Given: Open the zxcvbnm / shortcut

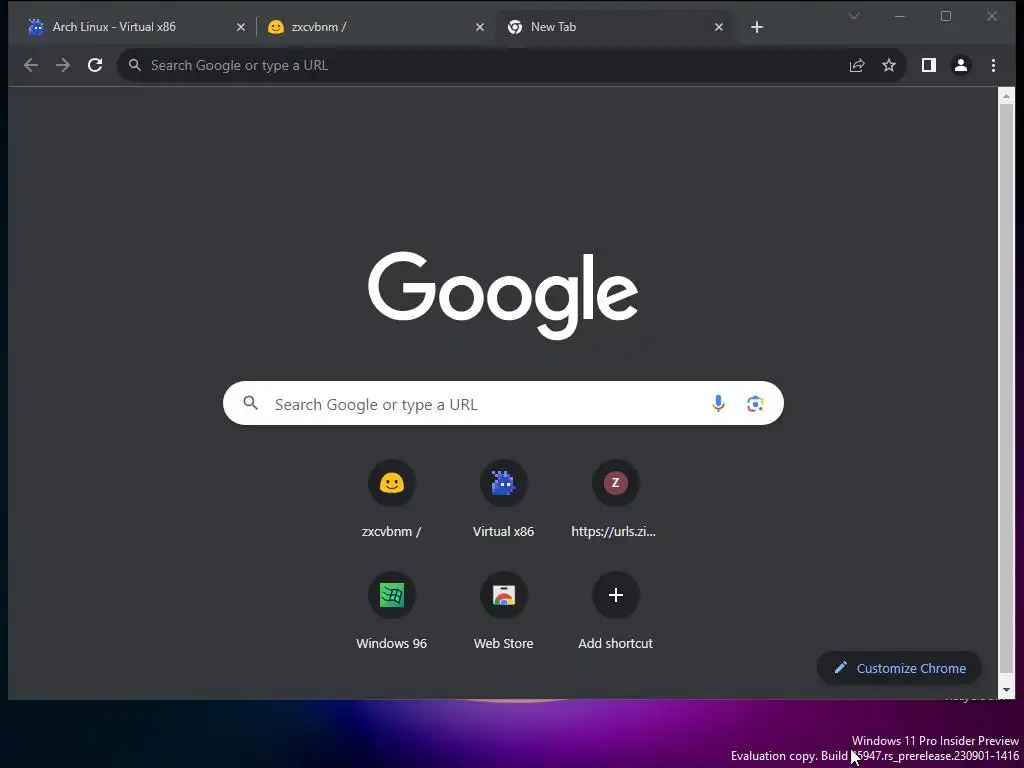Looking at the screenshot, I should 392,499.
